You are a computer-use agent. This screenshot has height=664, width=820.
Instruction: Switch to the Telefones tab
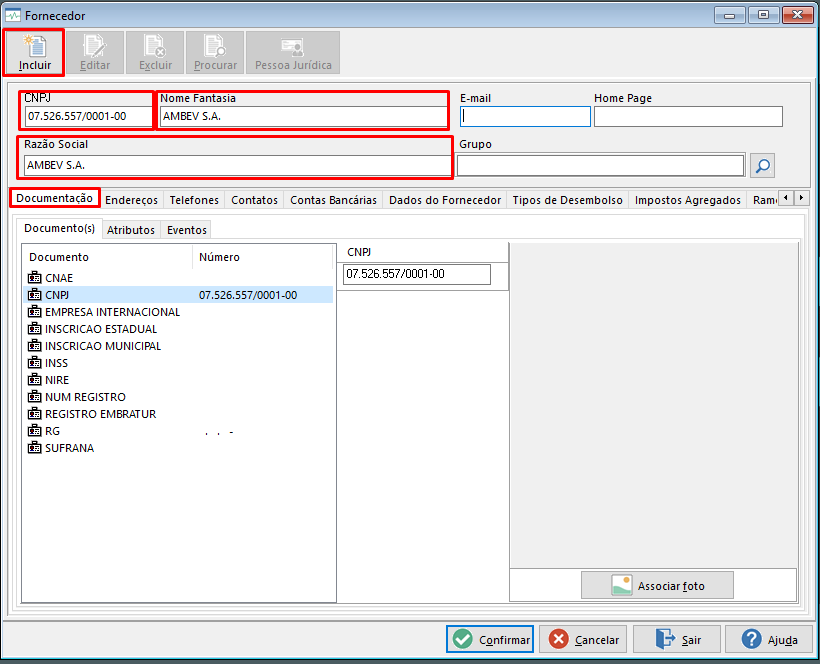pos(194,200)
